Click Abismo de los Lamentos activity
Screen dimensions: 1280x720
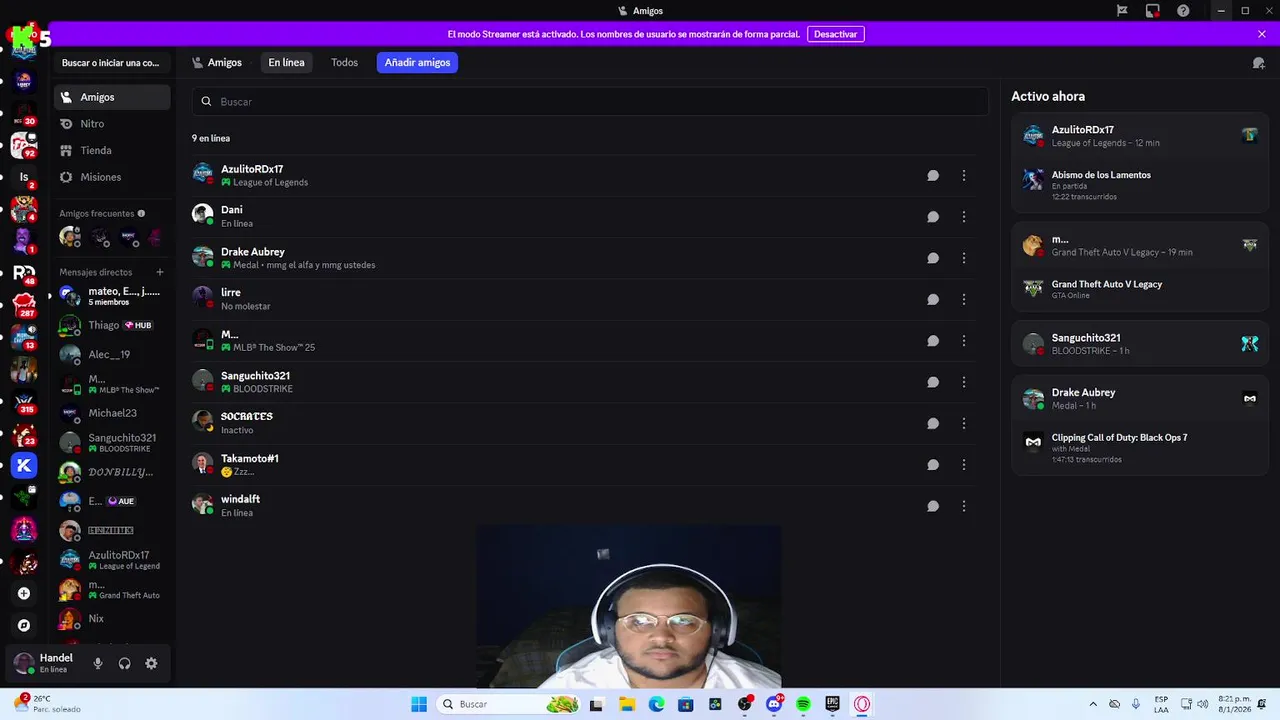coord(1140,185)
